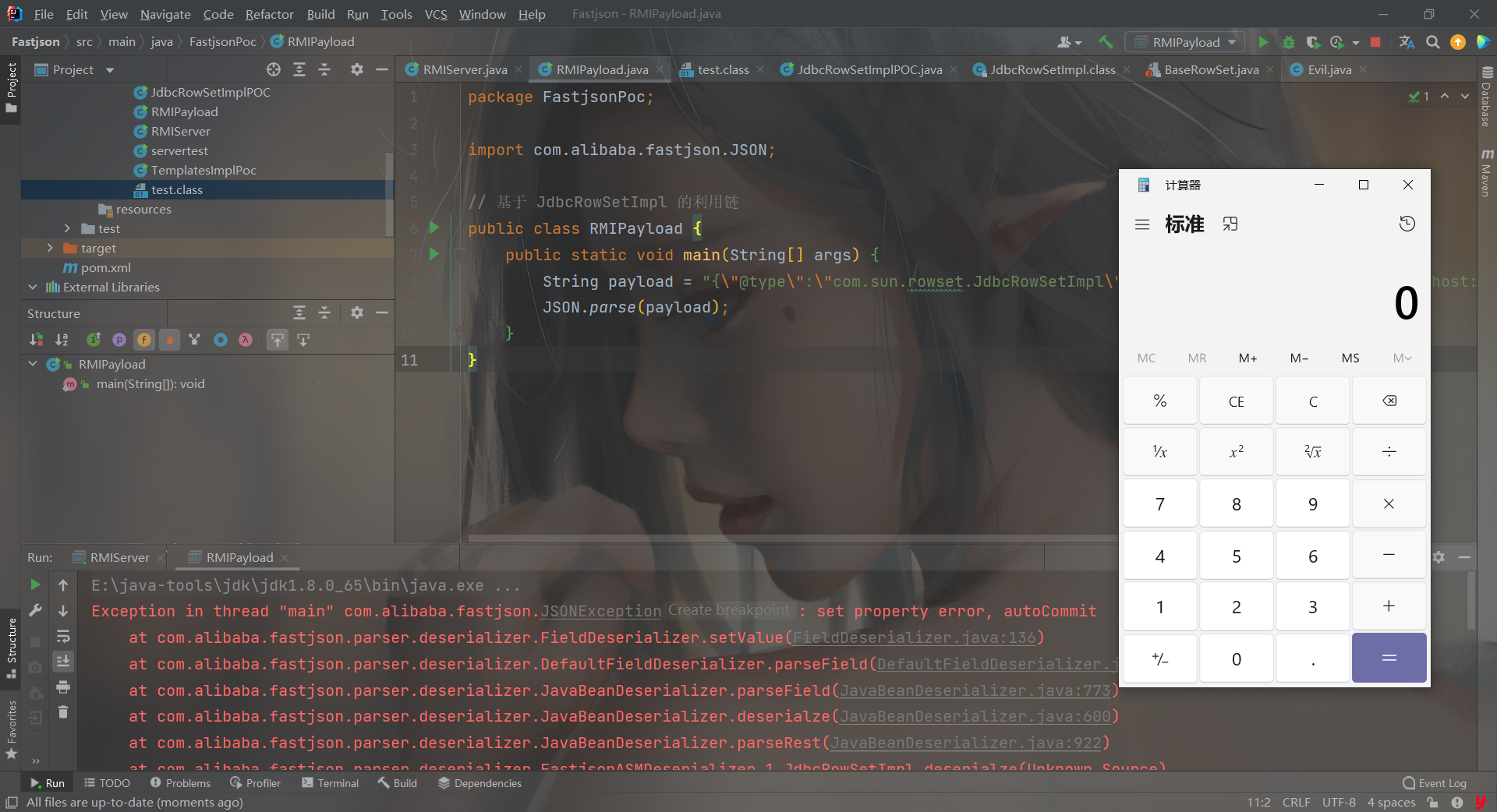Build project with the hammer icon
Viewport: 1497px width, 812px height.
[x=1106, y=42]
